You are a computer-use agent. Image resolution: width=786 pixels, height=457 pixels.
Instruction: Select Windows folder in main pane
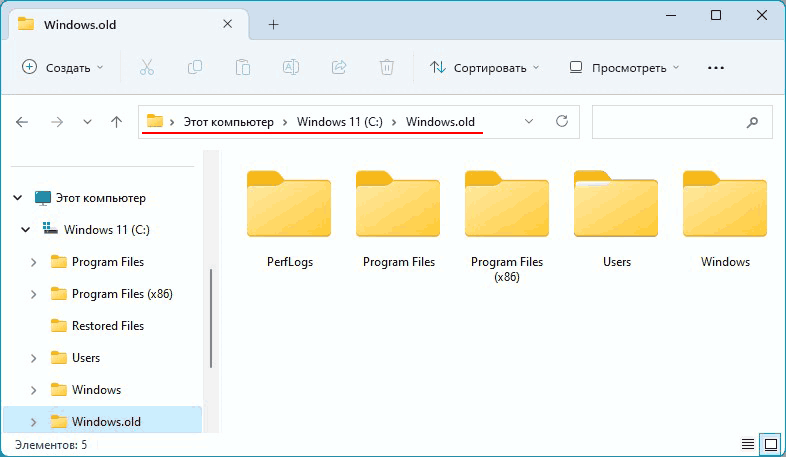coord(725,220)
